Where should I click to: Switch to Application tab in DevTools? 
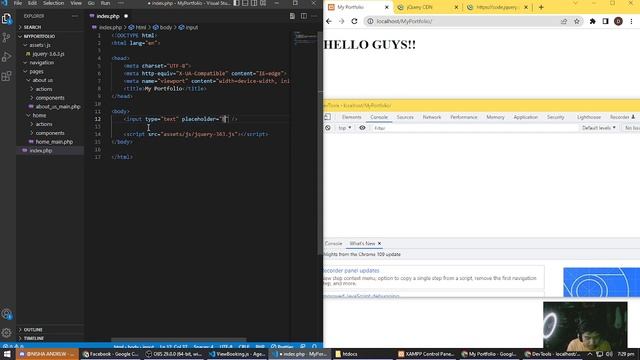tap(526, 117)
